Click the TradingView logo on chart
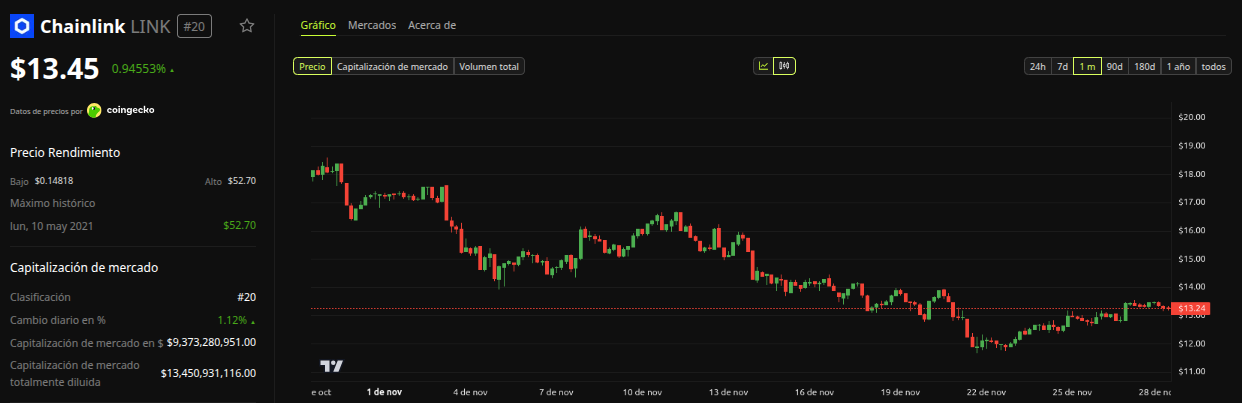Image resolution: width=1242 pixels, height=403 pixels. click(x=331, y=367)
